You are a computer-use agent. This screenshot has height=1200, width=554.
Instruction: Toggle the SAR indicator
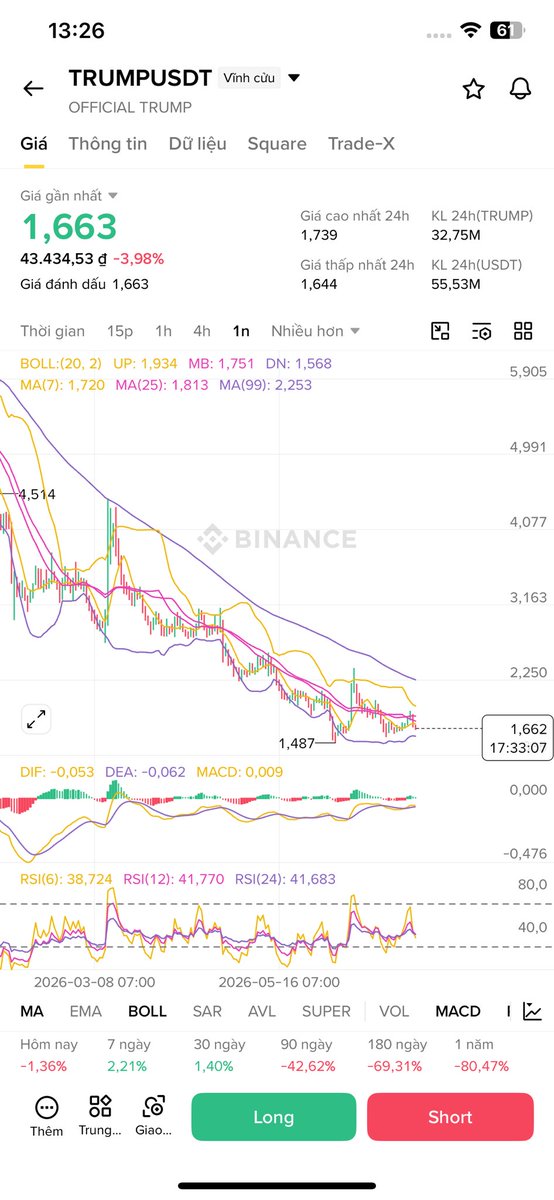point(207,1011)
